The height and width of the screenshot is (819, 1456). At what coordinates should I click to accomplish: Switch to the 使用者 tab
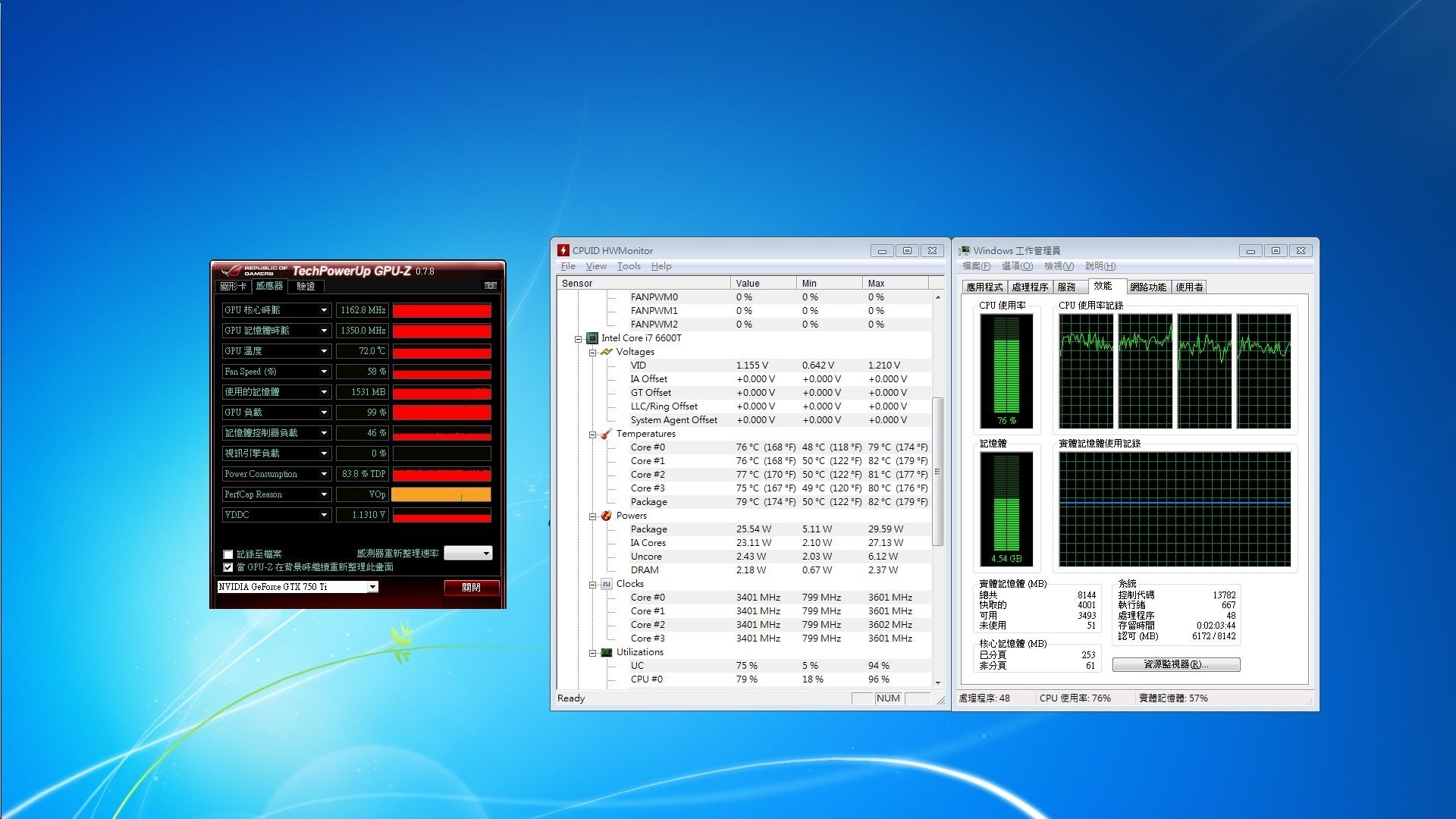pyautogui.click(x=1189, y=287)
